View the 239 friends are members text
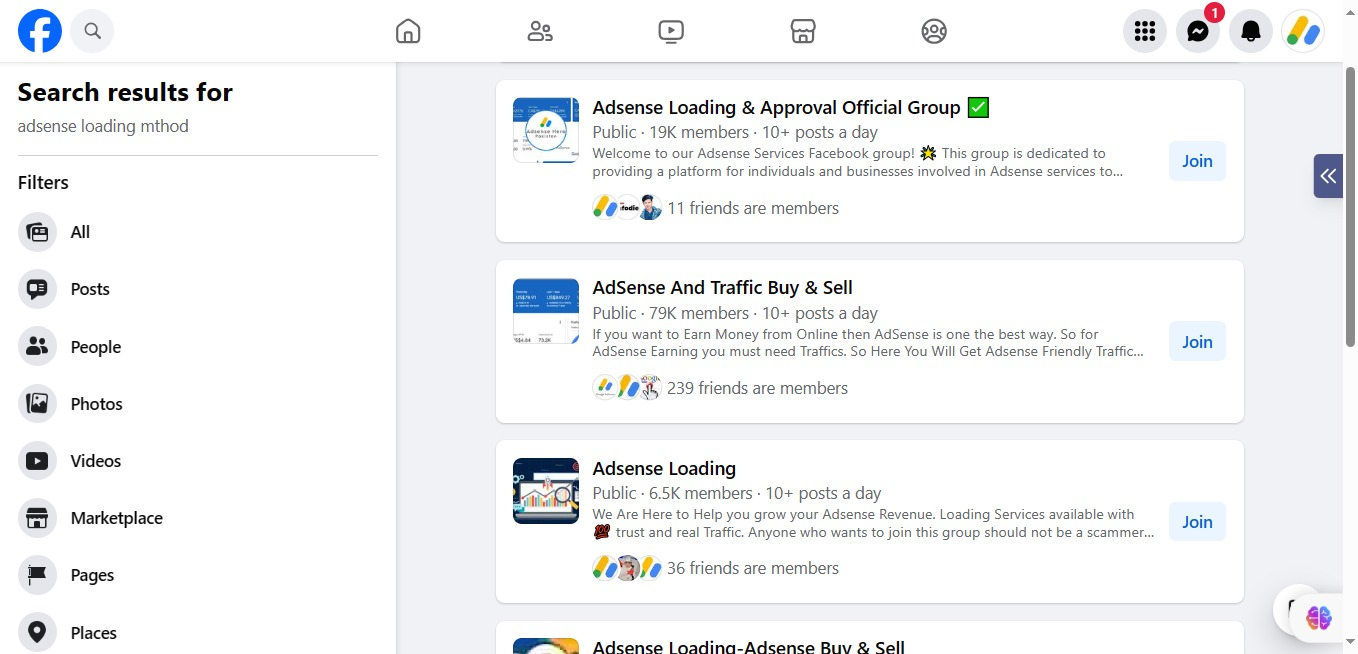The image size is (1358, 654). click(x=757, y=388)
